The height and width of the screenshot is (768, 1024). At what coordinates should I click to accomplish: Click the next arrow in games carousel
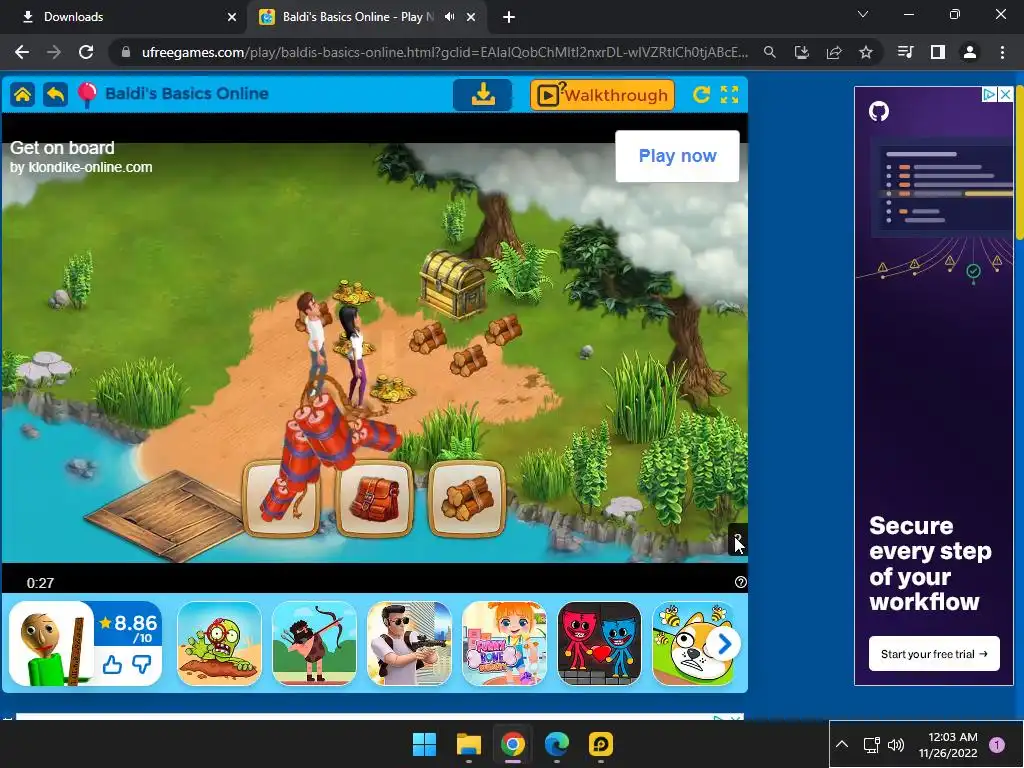724,645
